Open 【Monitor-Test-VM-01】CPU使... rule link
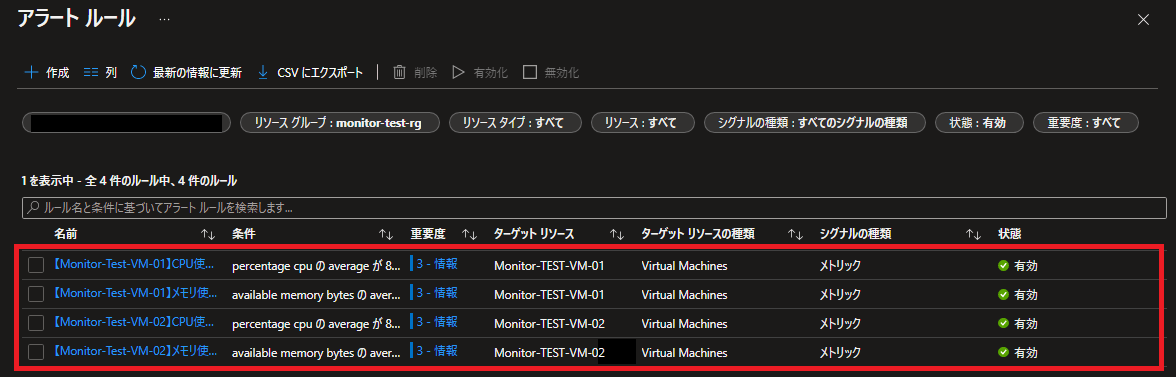 coord(134,265)
